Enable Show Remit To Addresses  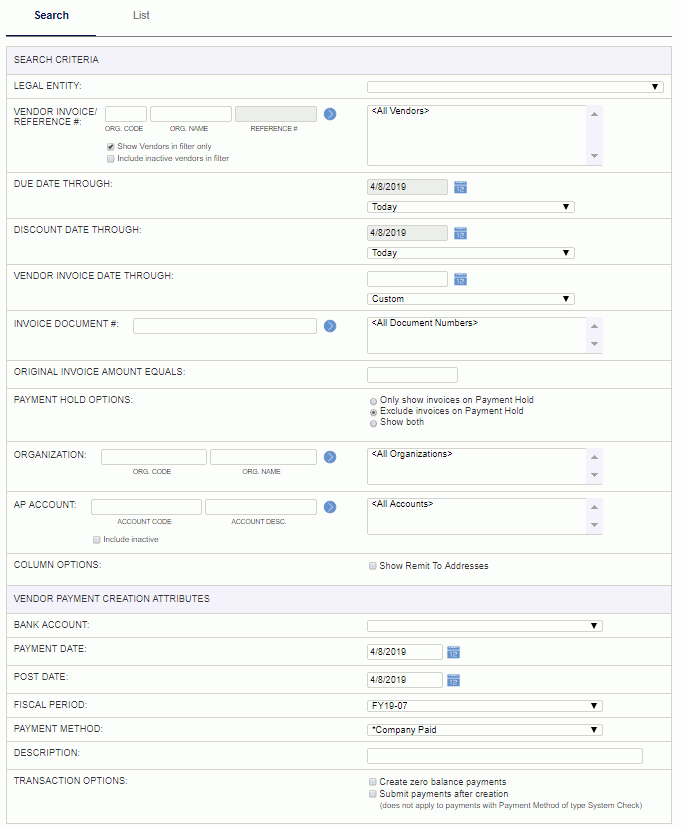coord(373,566)
